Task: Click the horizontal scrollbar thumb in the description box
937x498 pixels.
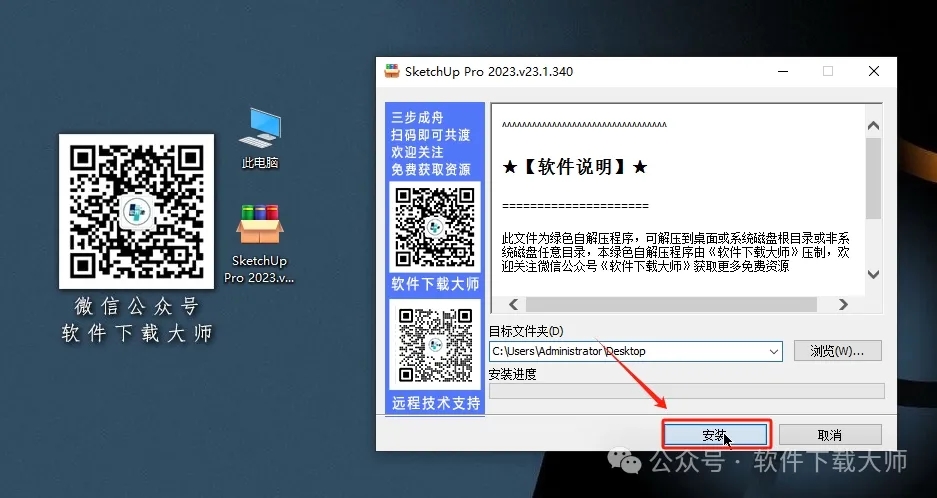Action: 671,304
